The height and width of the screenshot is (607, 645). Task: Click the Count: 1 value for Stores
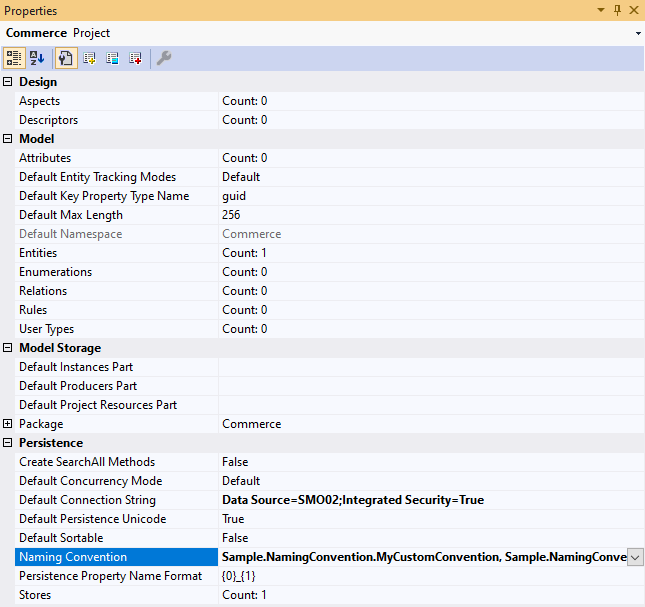244,595
